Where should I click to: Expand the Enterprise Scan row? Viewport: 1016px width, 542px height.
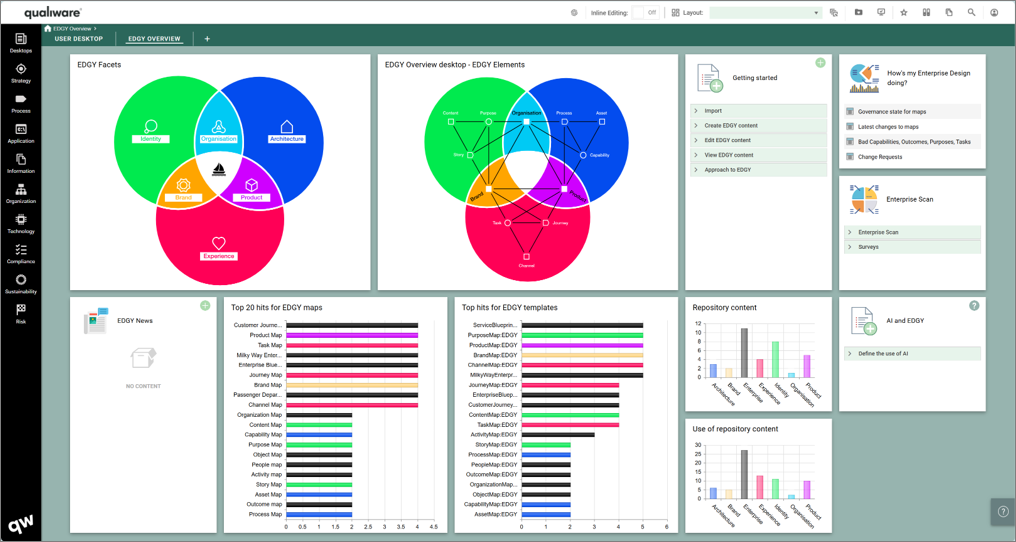(x=912, y=232)
